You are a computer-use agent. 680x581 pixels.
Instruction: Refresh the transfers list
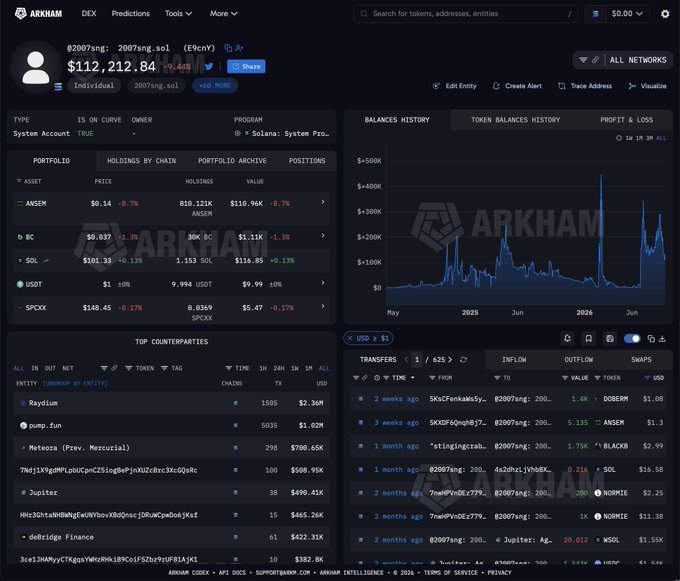click(463, 360)
